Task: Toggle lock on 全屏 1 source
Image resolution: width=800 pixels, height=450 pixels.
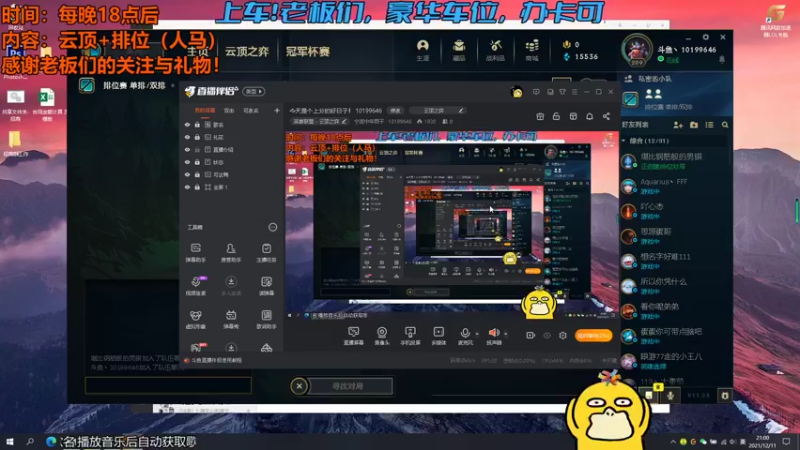Action: (197, 187)
